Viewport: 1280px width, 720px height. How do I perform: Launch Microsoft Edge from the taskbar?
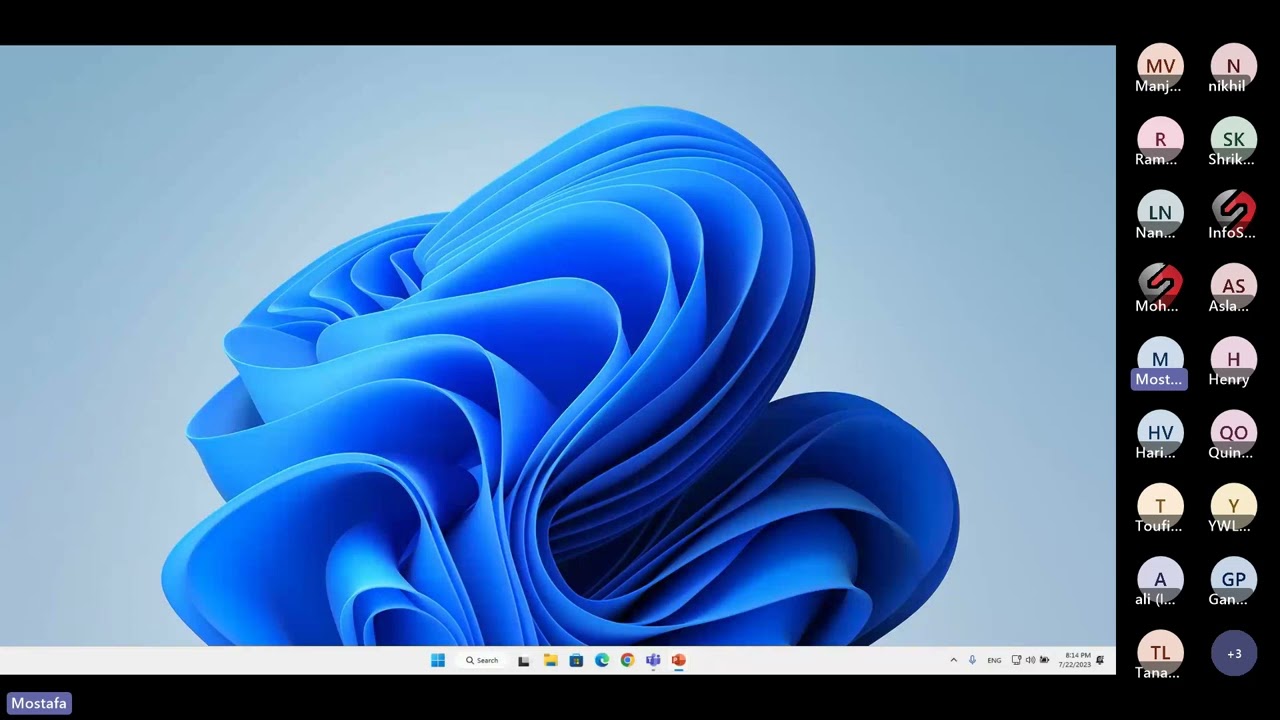coord(602,660)
